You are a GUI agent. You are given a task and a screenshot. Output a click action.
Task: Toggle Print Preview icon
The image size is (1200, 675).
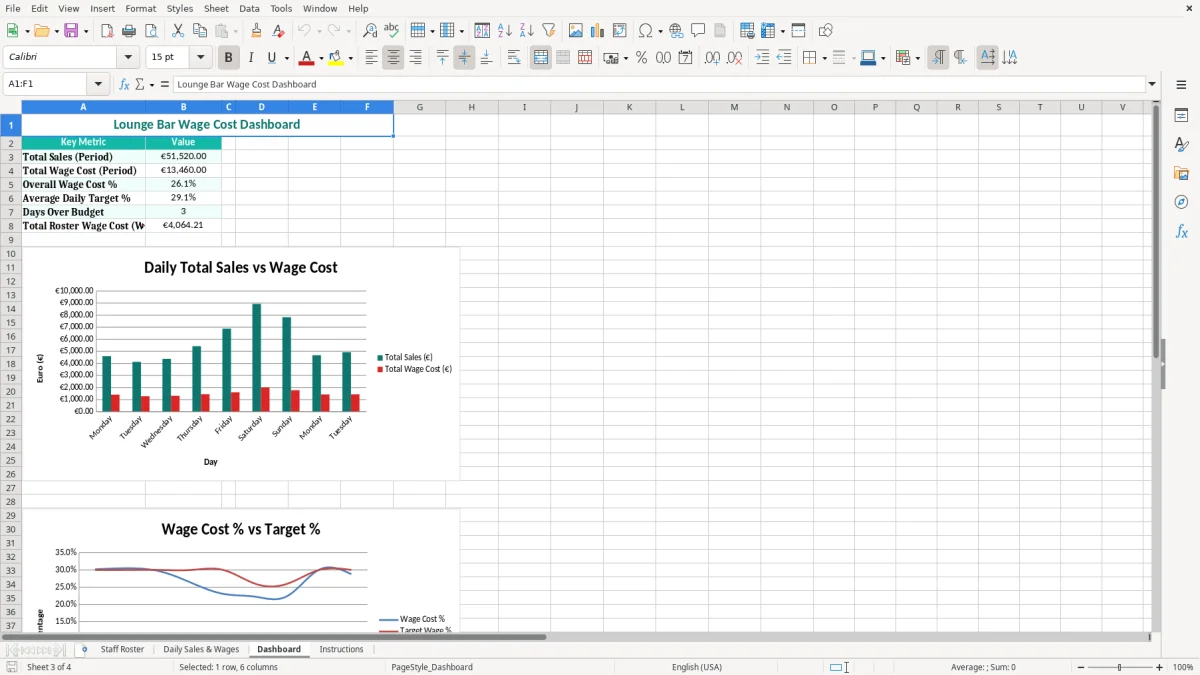click(x=151, y=31)
